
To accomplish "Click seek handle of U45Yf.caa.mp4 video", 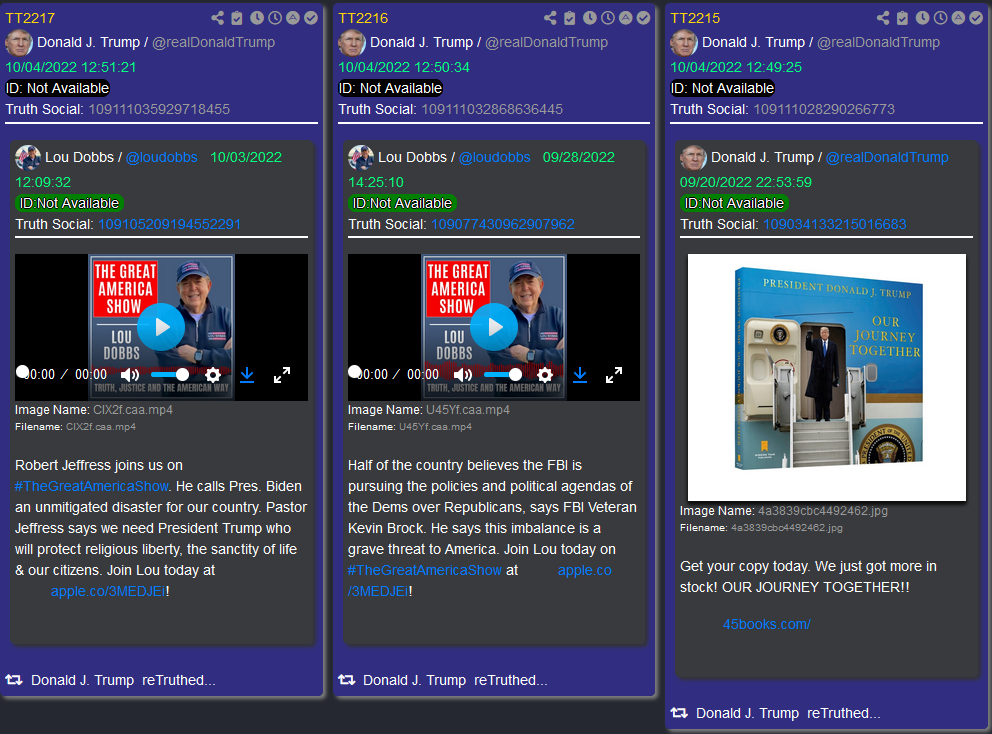I will click(355, 371).
